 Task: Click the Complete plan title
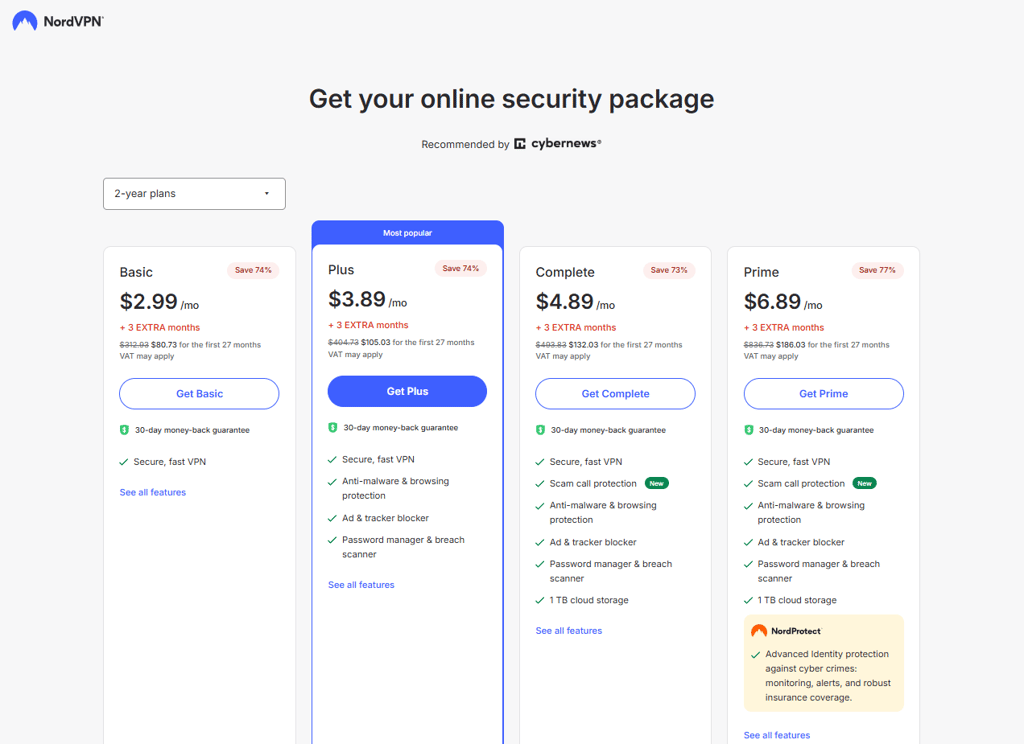[x=565, y=272]
